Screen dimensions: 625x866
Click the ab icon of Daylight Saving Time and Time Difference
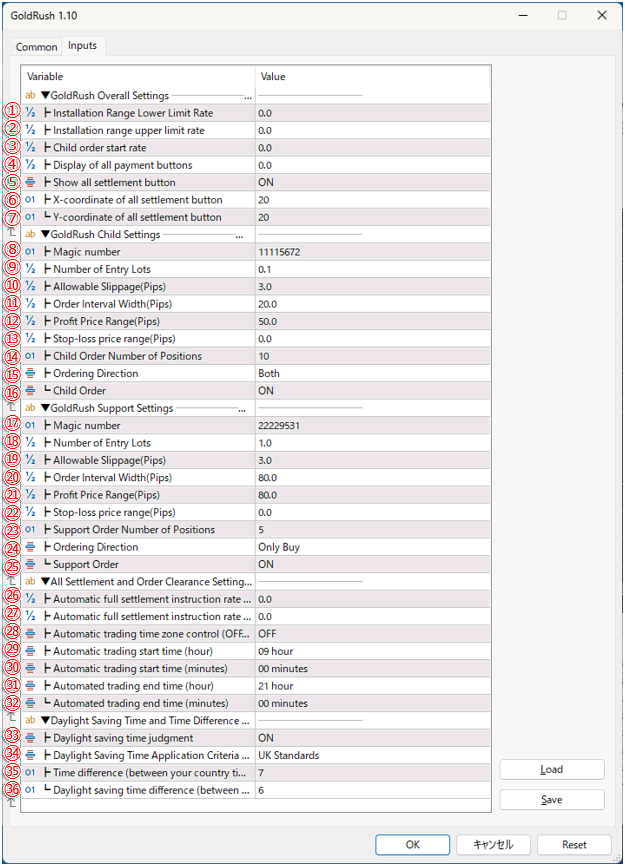point(30,721)
